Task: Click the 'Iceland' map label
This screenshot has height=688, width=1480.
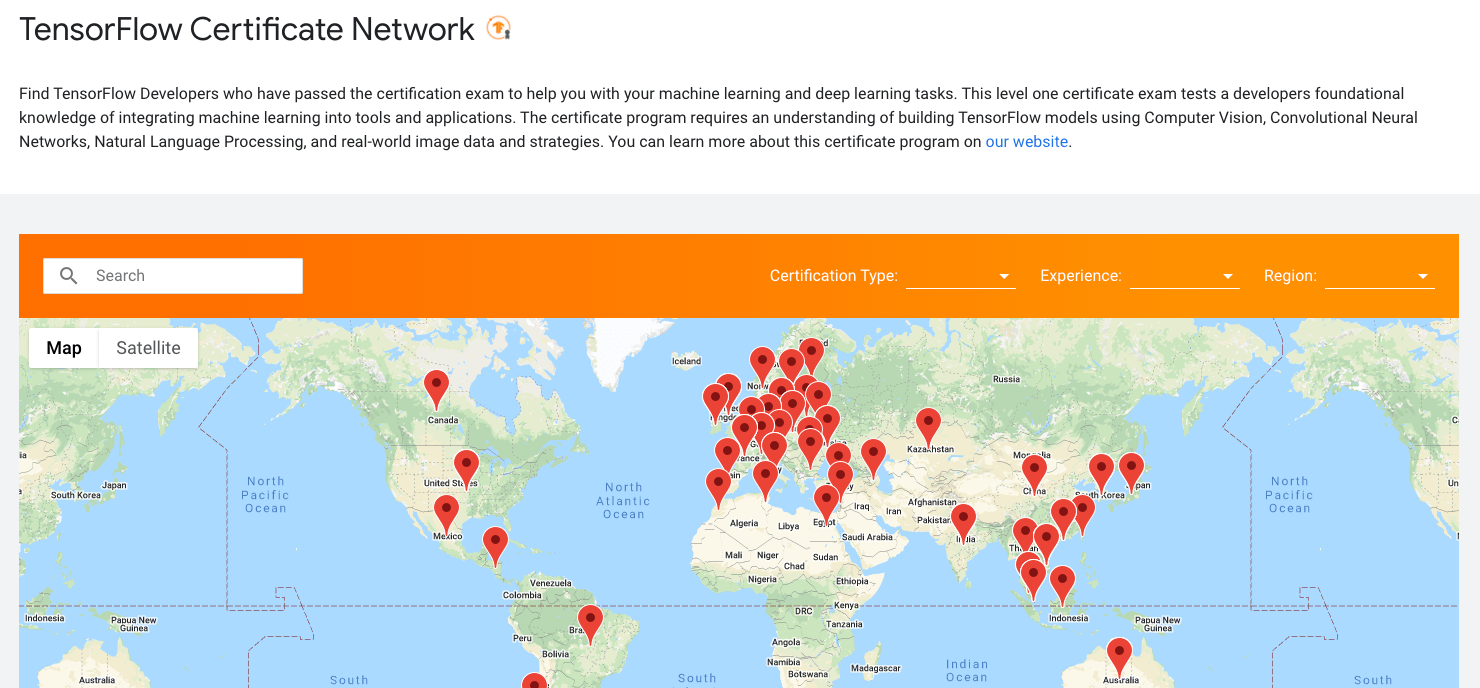Action: 686,361
